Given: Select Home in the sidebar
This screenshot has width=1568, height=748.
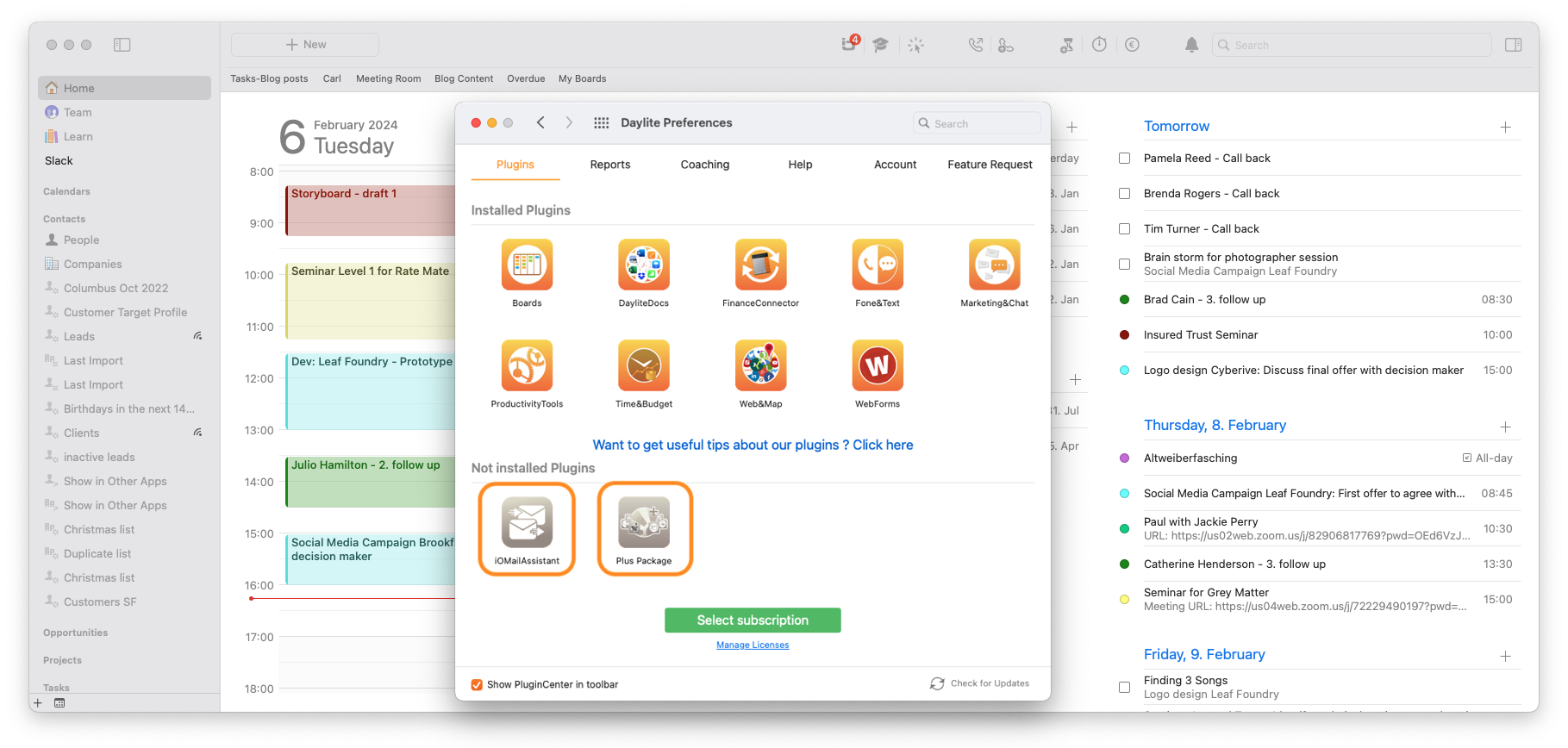Looking at the screenshot, I should point(124,88).
